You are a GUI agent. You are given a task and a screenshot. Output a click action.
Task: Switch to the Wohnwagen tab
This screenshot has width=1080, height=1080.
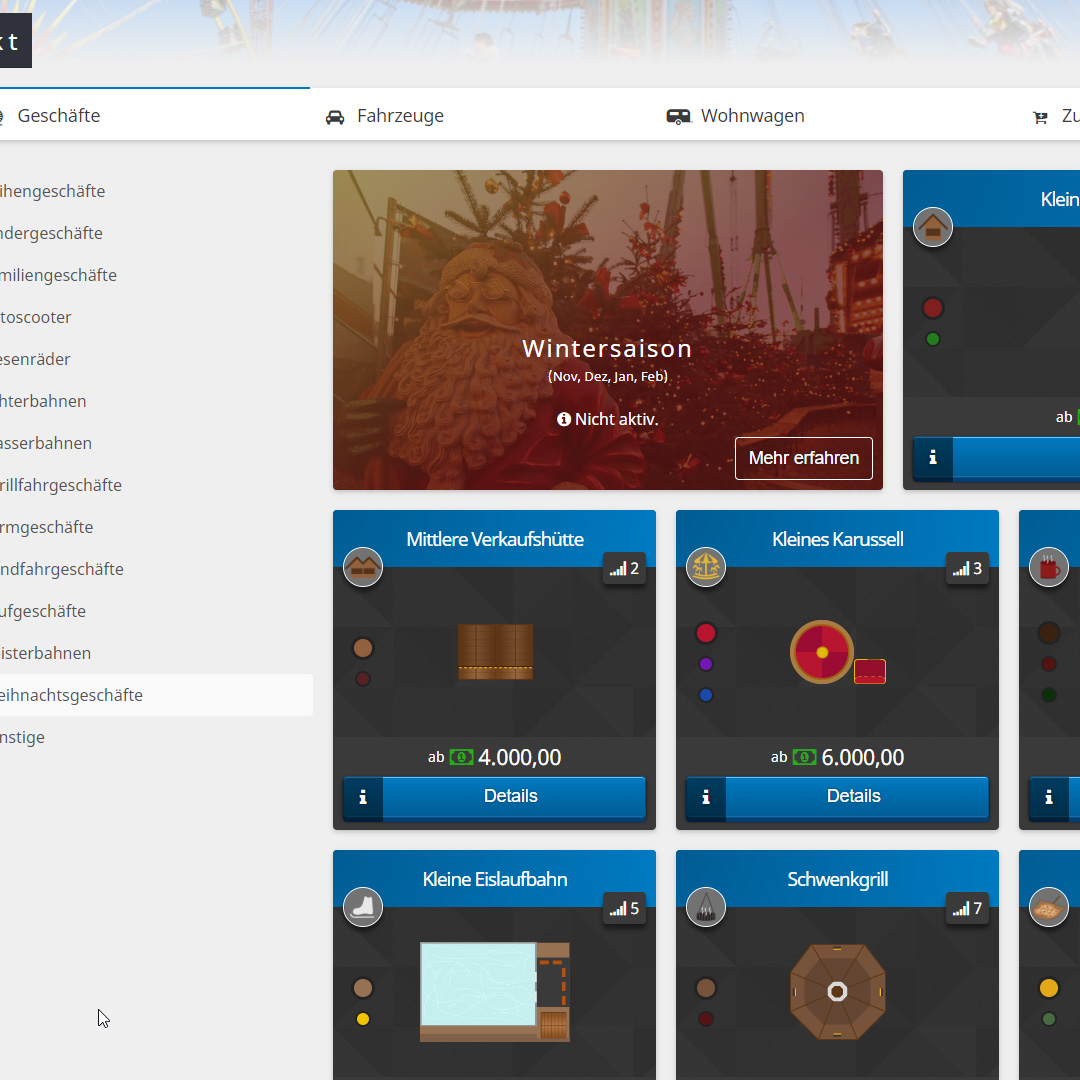(x=736, y=116)
